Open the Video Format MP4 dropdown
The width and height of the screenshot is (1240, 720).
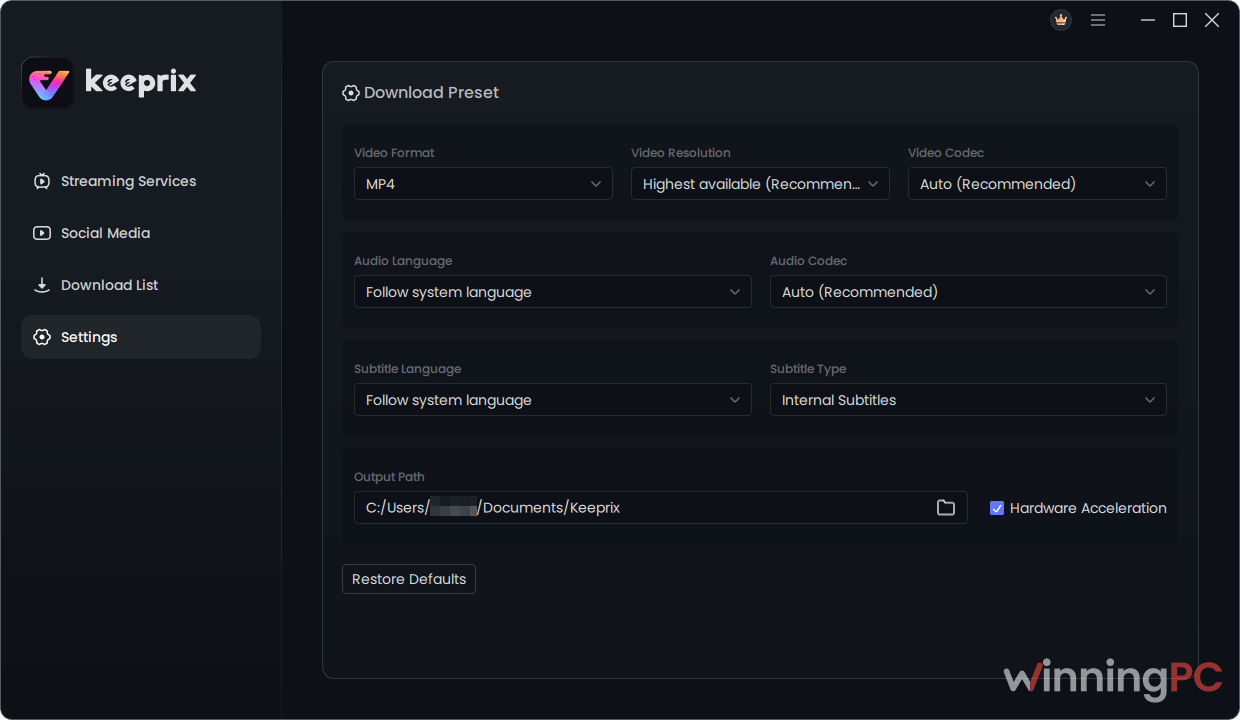click(483, 184)
